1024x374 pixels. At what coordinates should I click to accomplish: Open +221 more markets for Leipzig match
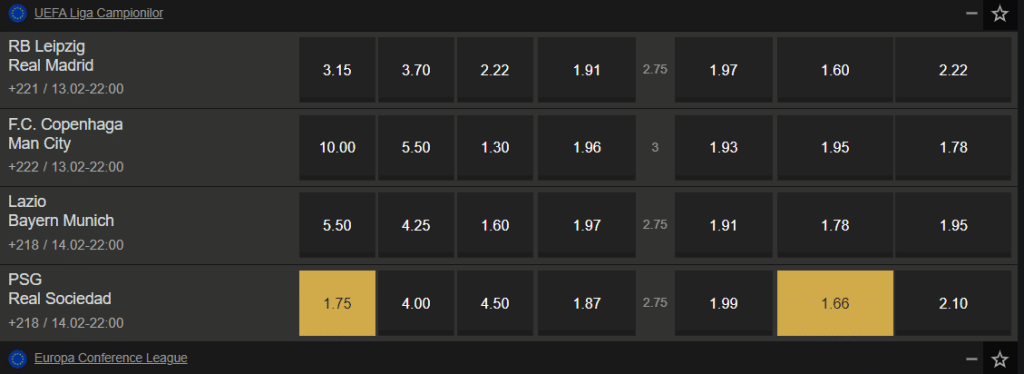coord(66,89)
